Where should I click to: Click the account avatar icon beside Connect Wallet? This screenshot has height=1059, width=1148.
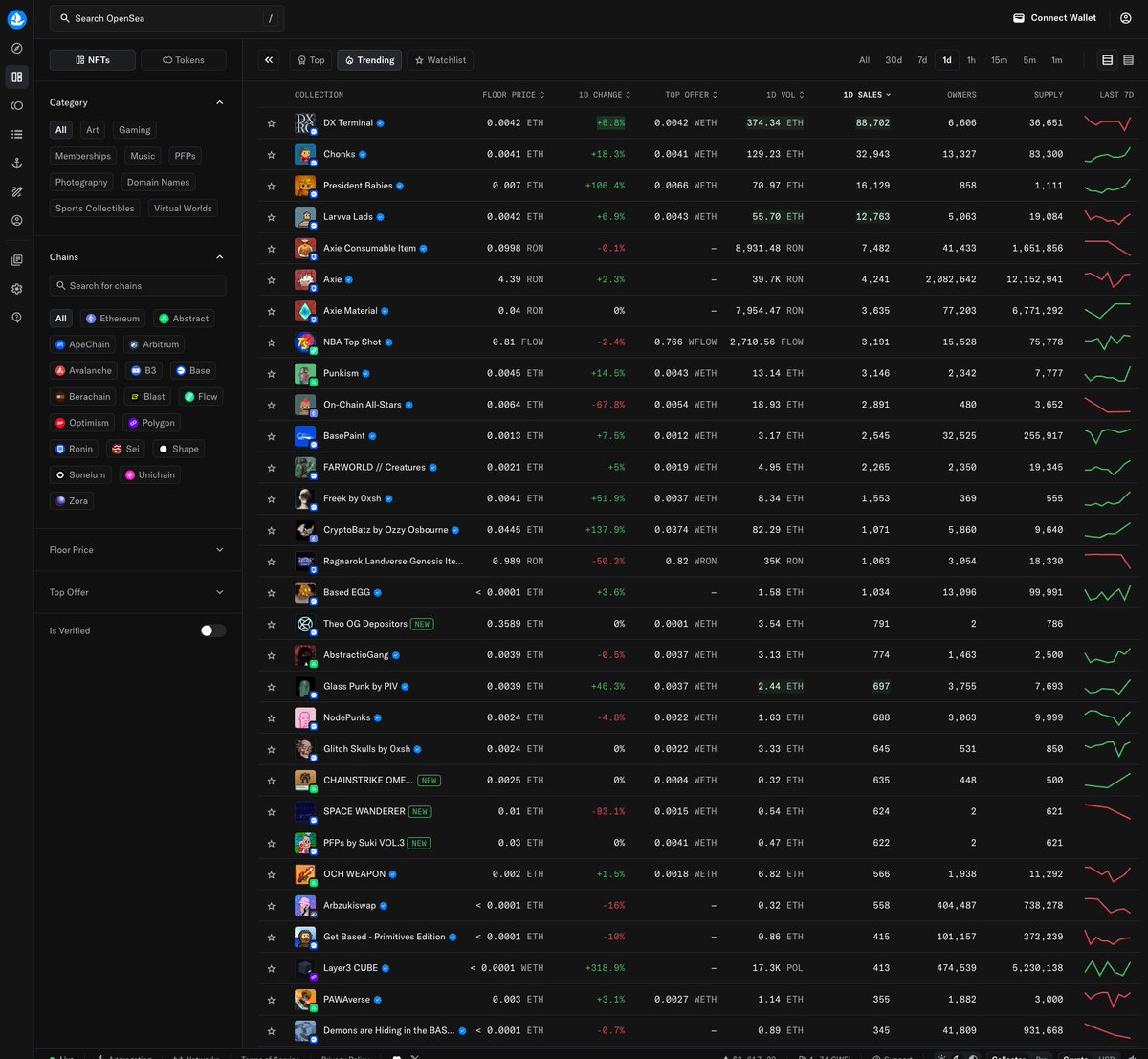click(1125, 18)
